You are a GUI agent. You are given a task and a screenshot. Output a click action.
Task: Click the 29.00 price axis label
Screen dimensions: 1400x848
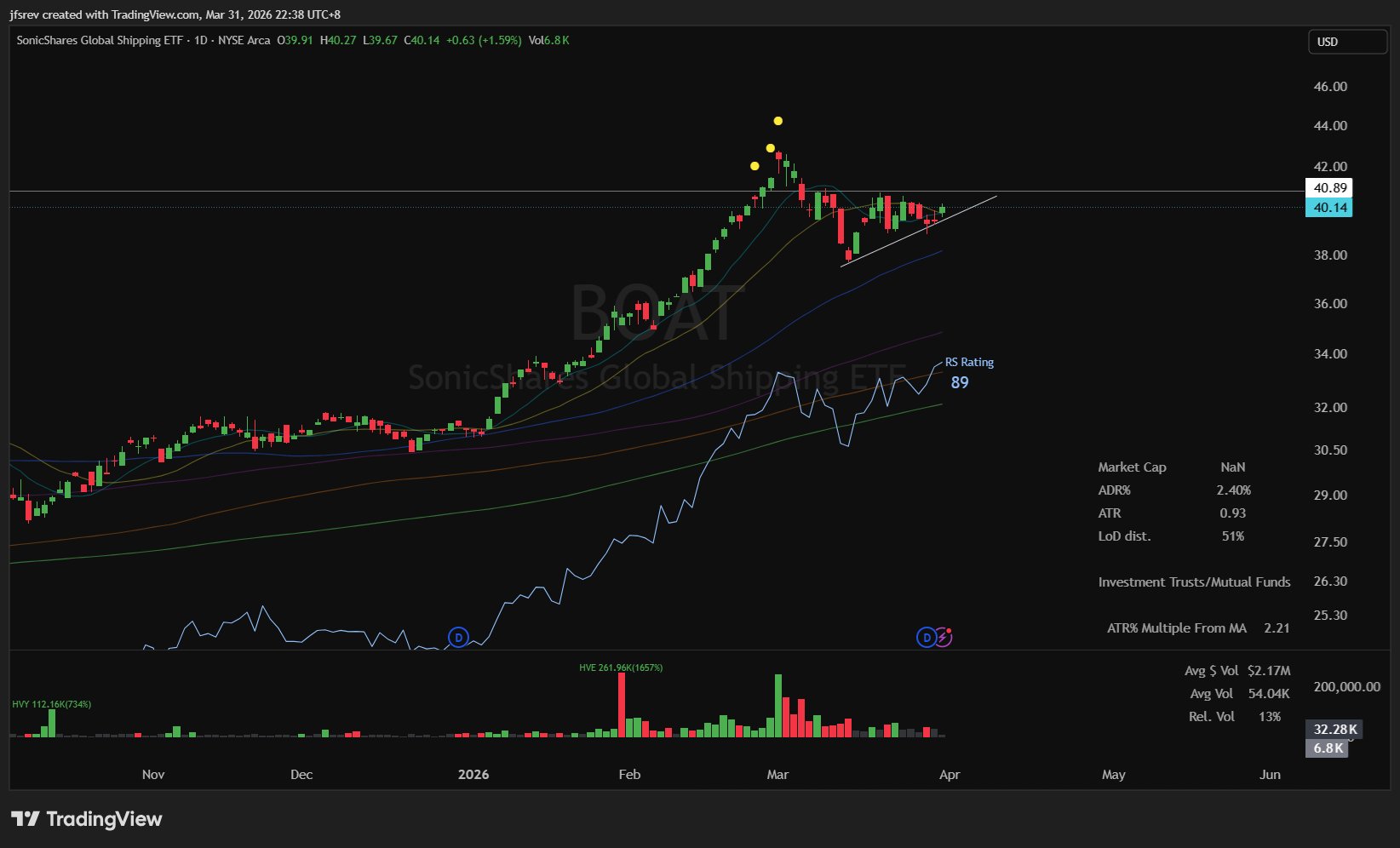point(1330,495)
